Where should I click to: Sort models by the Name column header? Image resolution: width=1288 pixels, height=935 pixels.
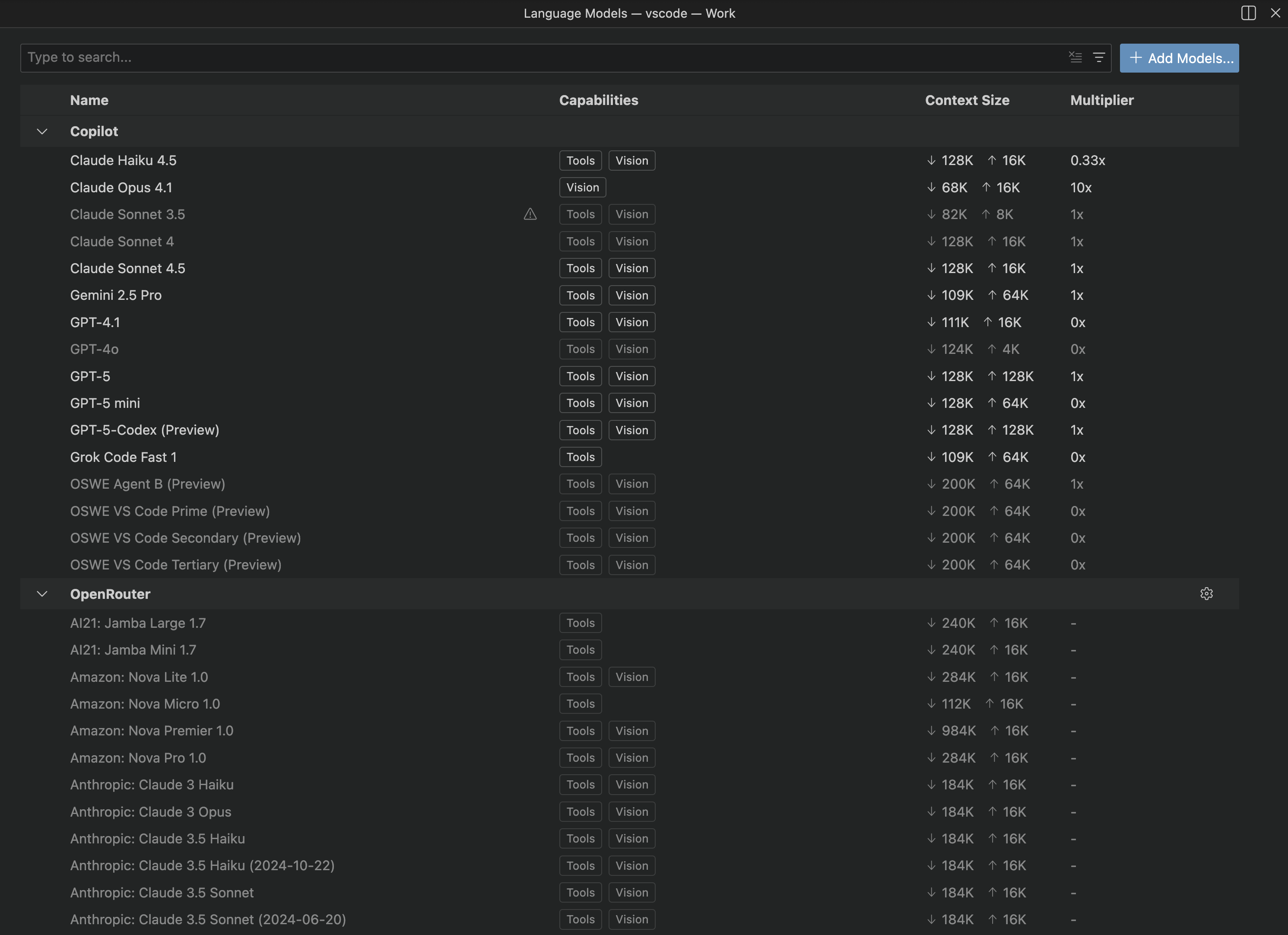click(x=89, y=100)
